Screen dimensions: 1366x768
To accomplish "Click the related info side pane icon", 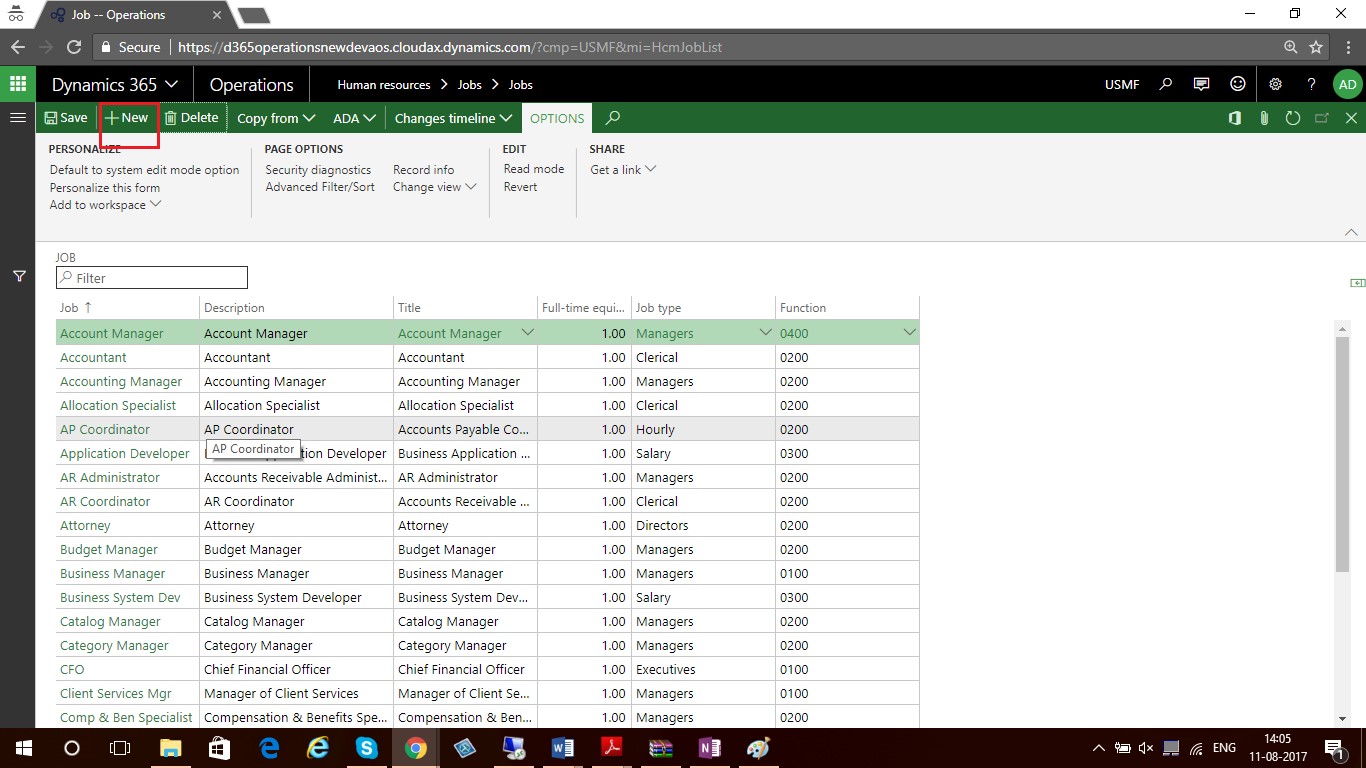I will [x=1356, y=283].
